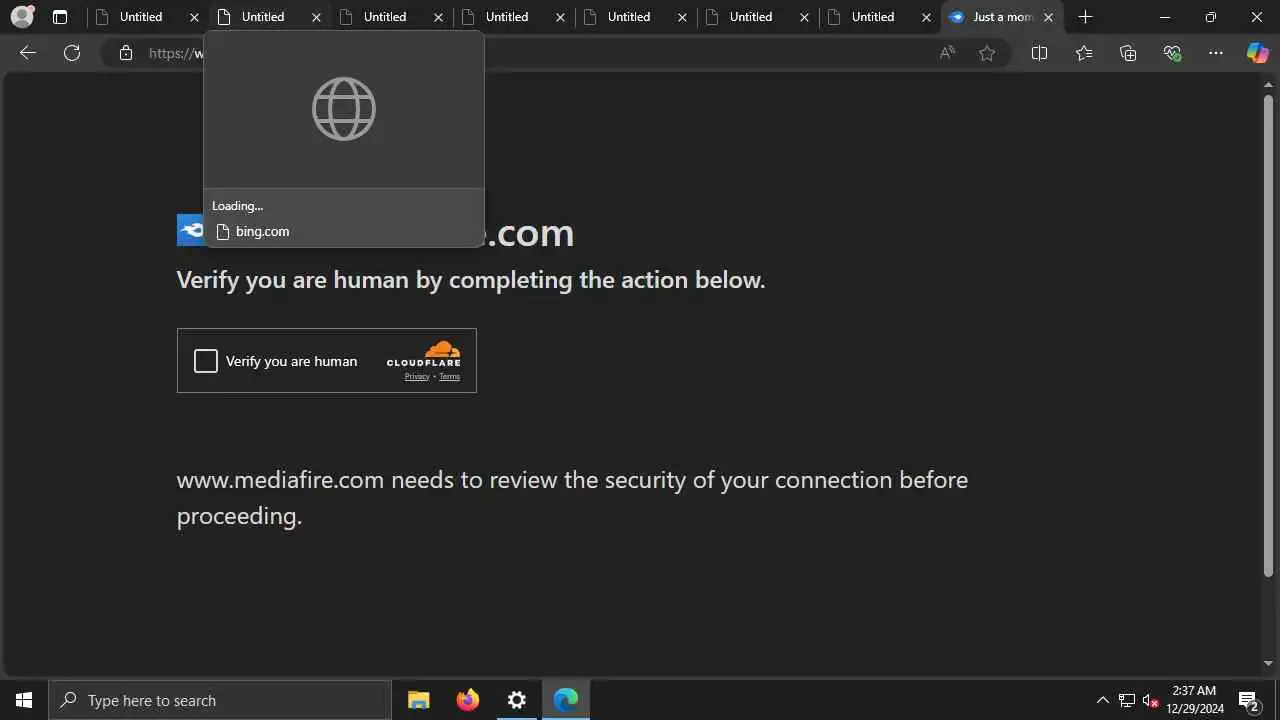Open the Windows Start menu
1280x720 pixels.
point(24,700)
